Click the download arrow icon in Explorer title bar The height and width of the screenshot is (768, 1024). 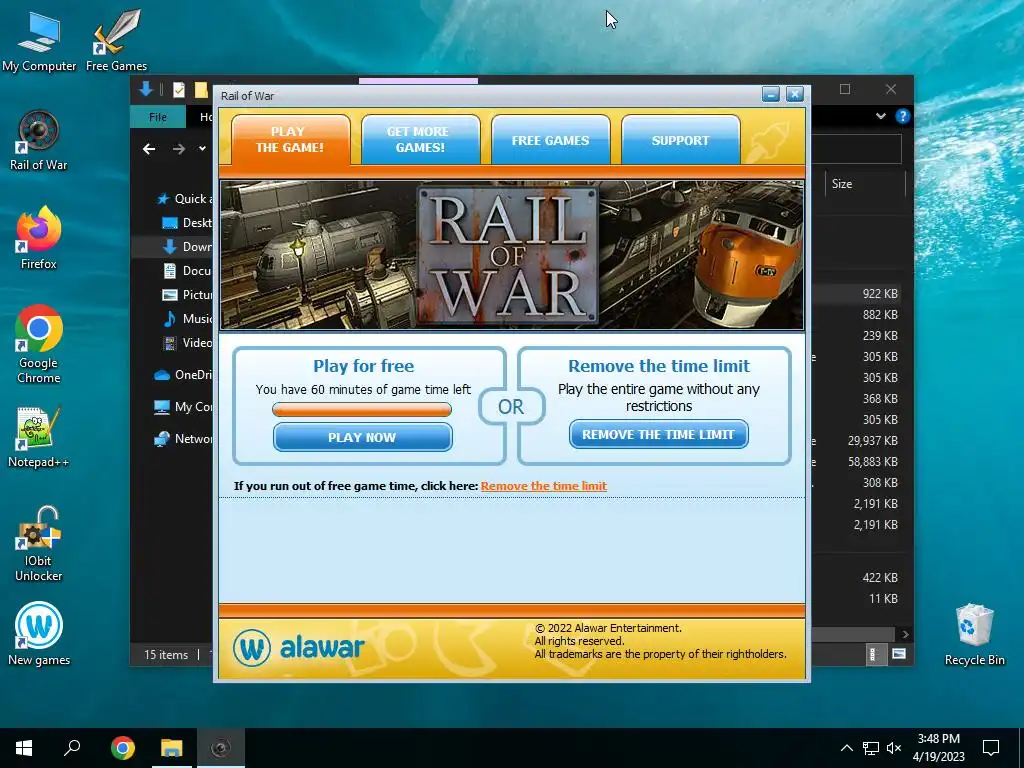click(x=146, y=89)
